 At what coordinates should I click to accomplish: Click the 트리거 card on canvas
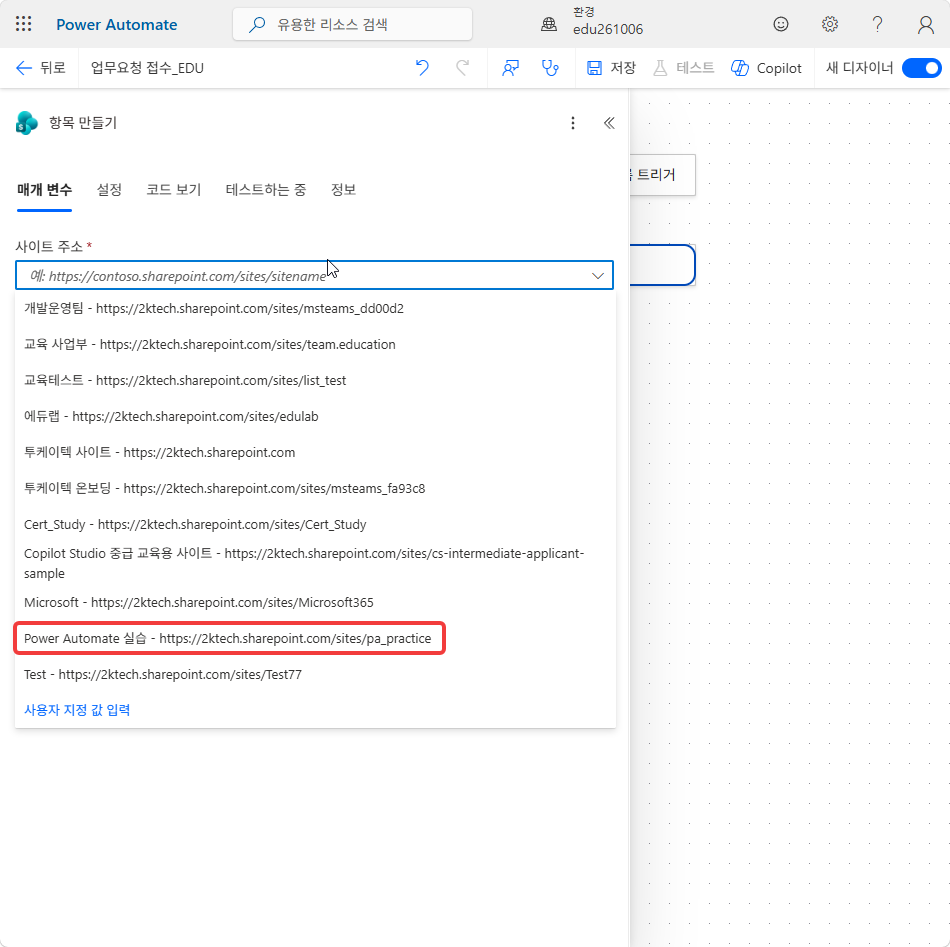tap(662, 175)
